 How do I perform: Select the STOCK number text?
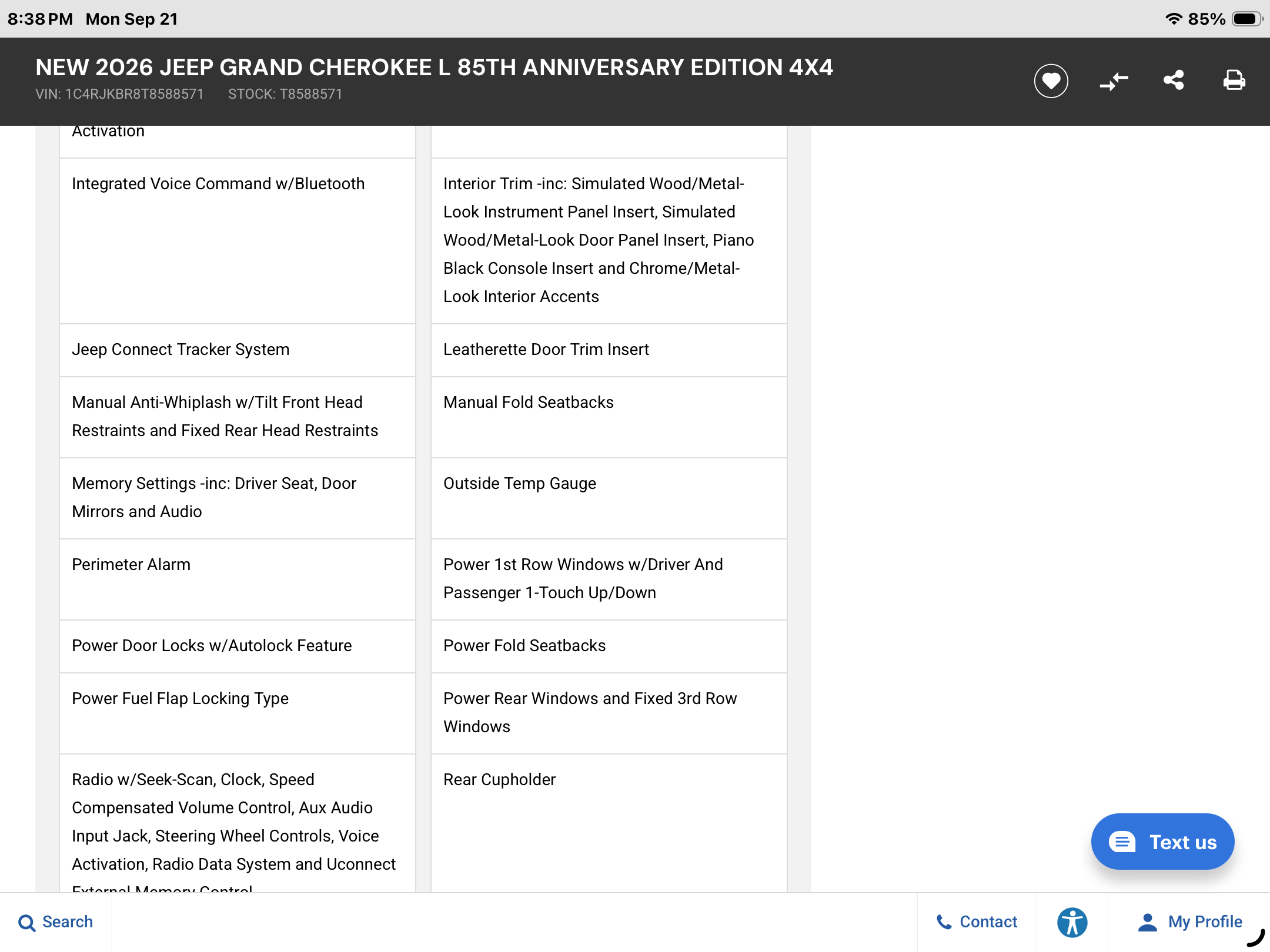click(x=285, y=94)
